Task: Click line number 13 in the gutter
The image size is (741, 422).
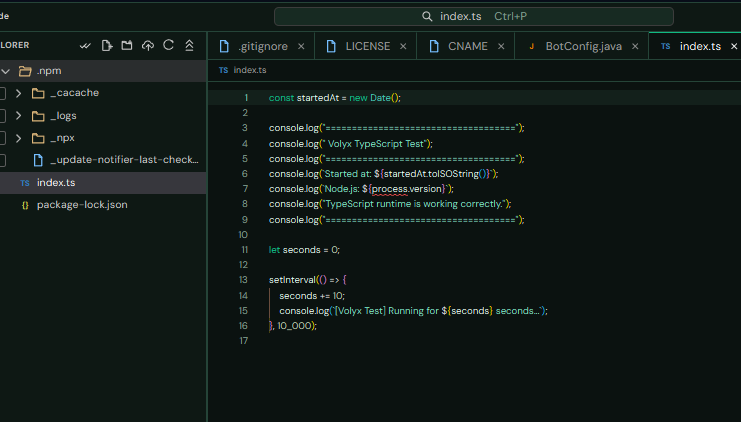Action: tap(243, 280)
